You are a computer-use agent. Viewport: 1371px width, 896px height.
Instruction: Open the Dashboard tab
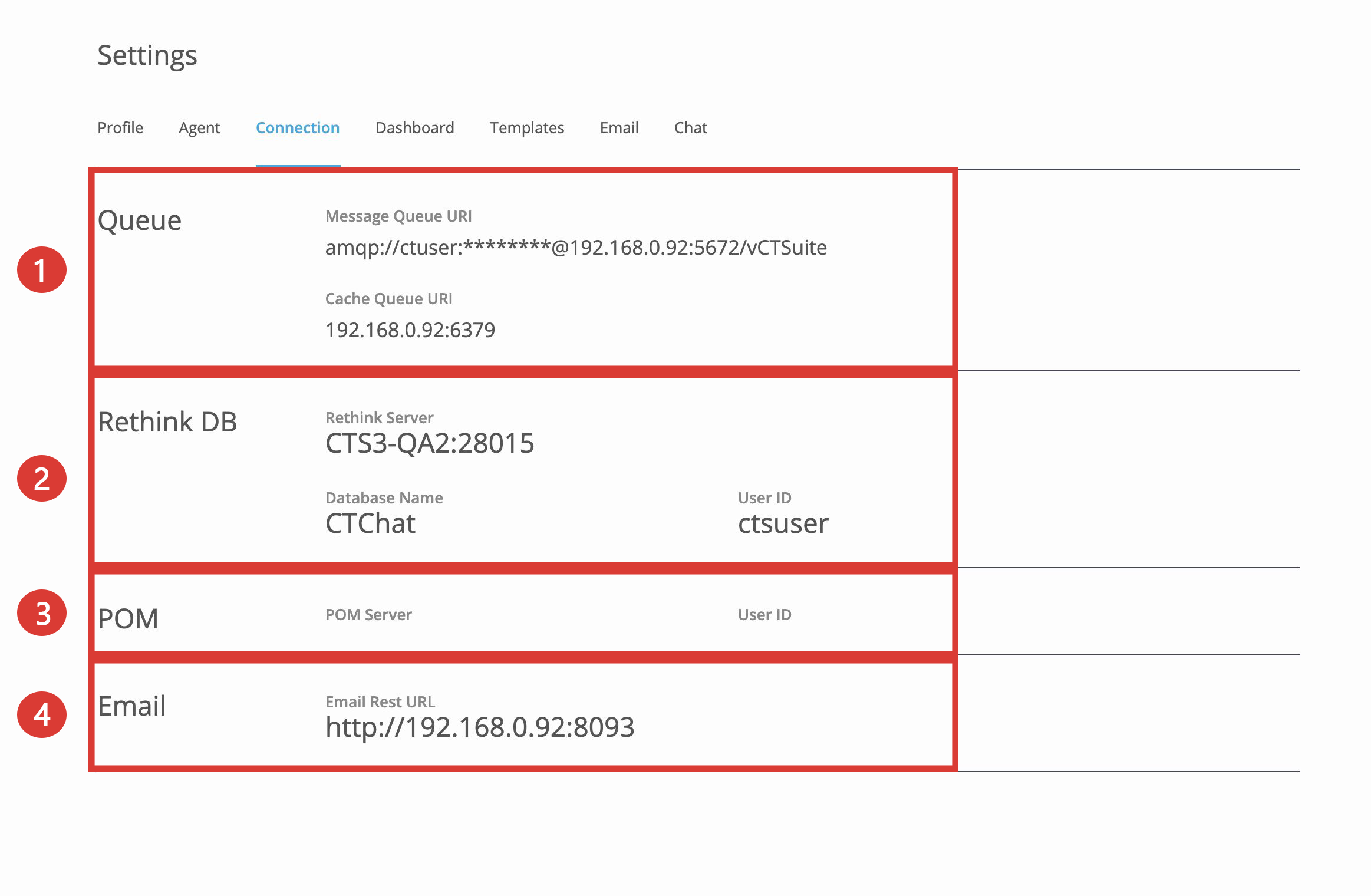click(x=415, y=128)
